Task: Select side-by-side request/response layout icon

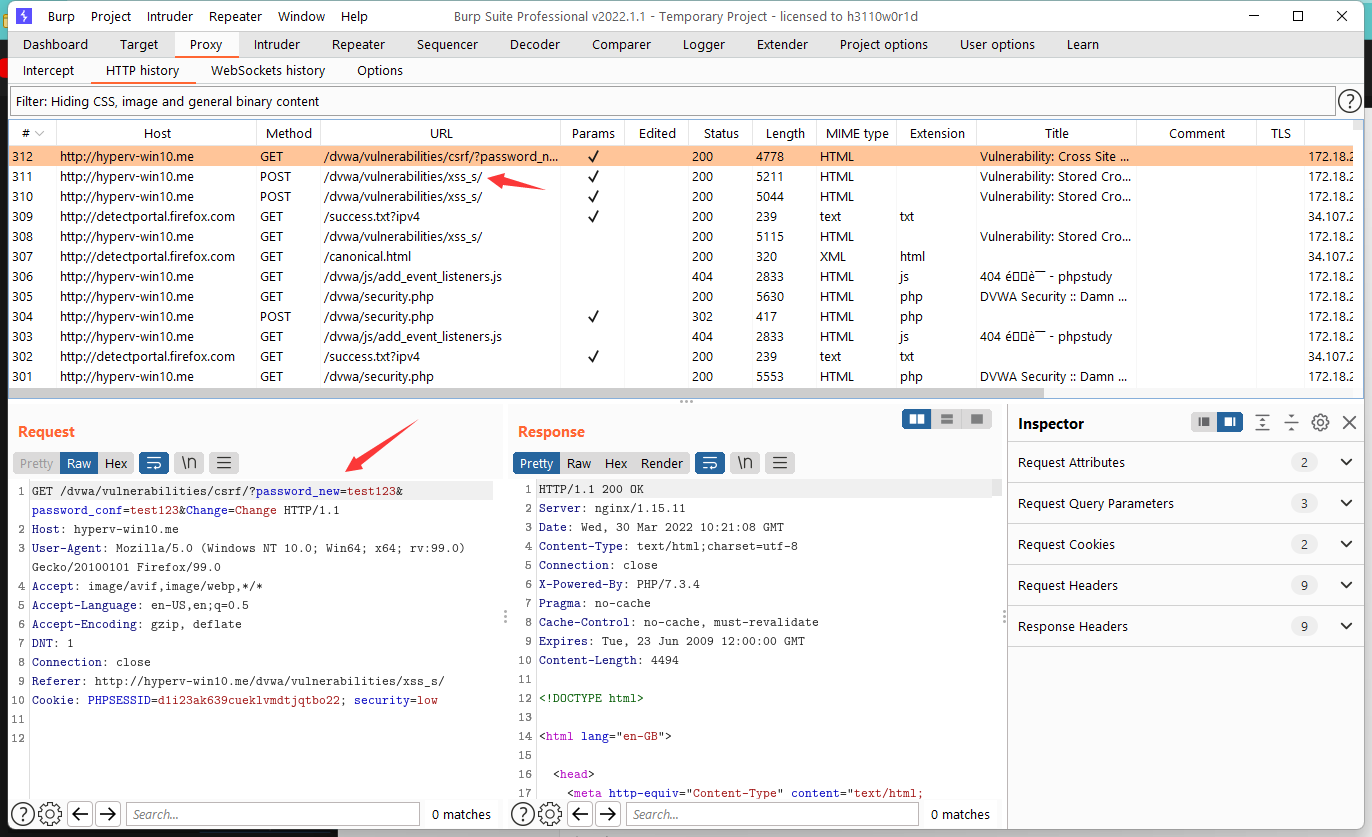Action: [916, 419]
